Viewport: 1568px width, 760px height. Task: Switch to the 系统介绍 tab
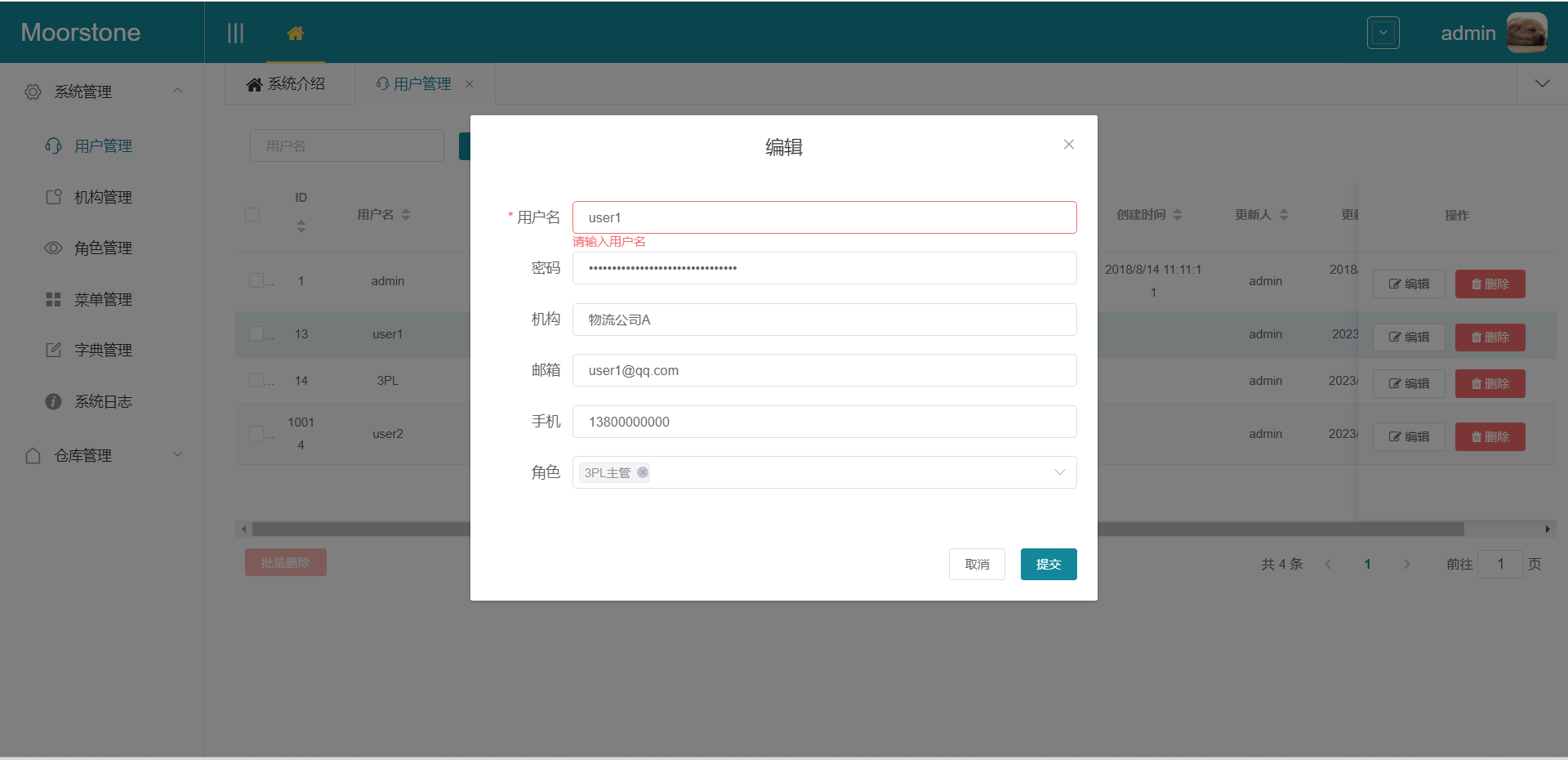290,83
